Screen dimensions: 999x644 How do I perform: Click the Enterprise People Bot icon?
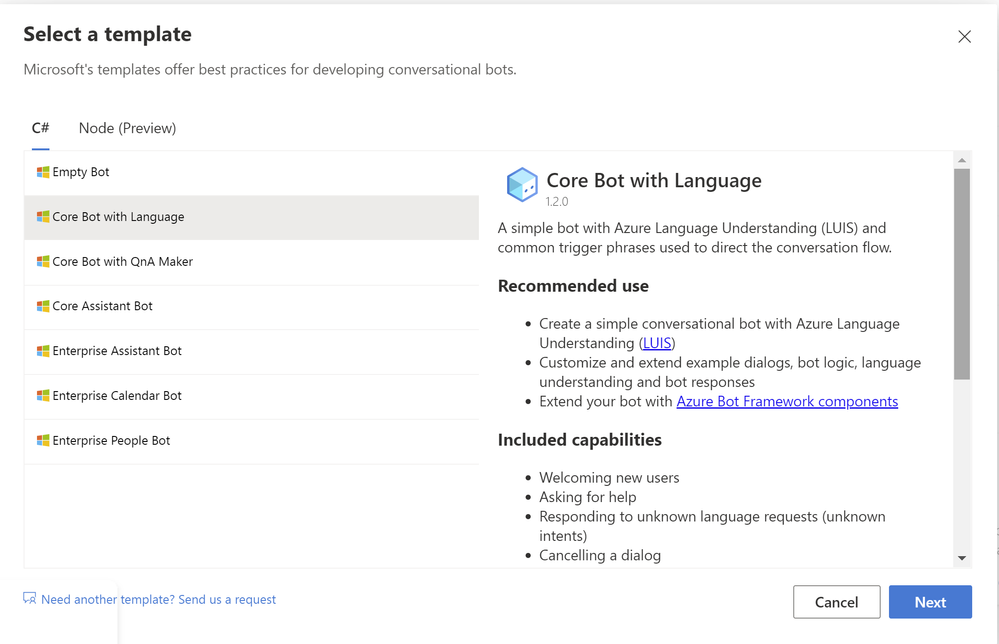(43, 441)
